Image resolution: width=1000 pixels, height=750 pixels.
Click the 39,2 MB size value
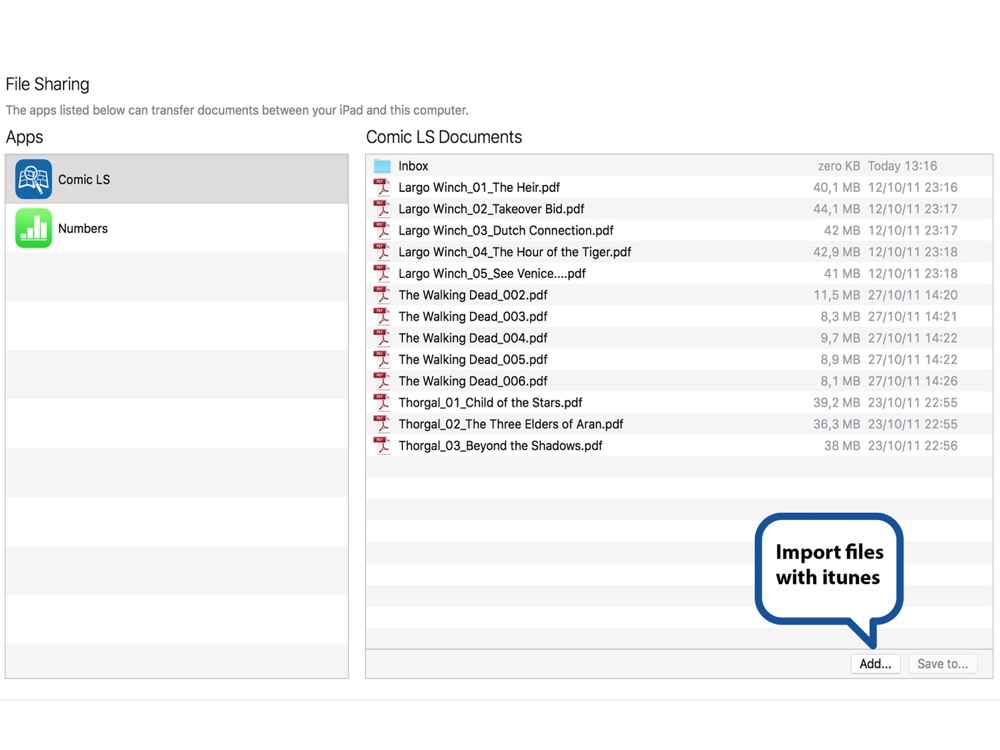836,402
